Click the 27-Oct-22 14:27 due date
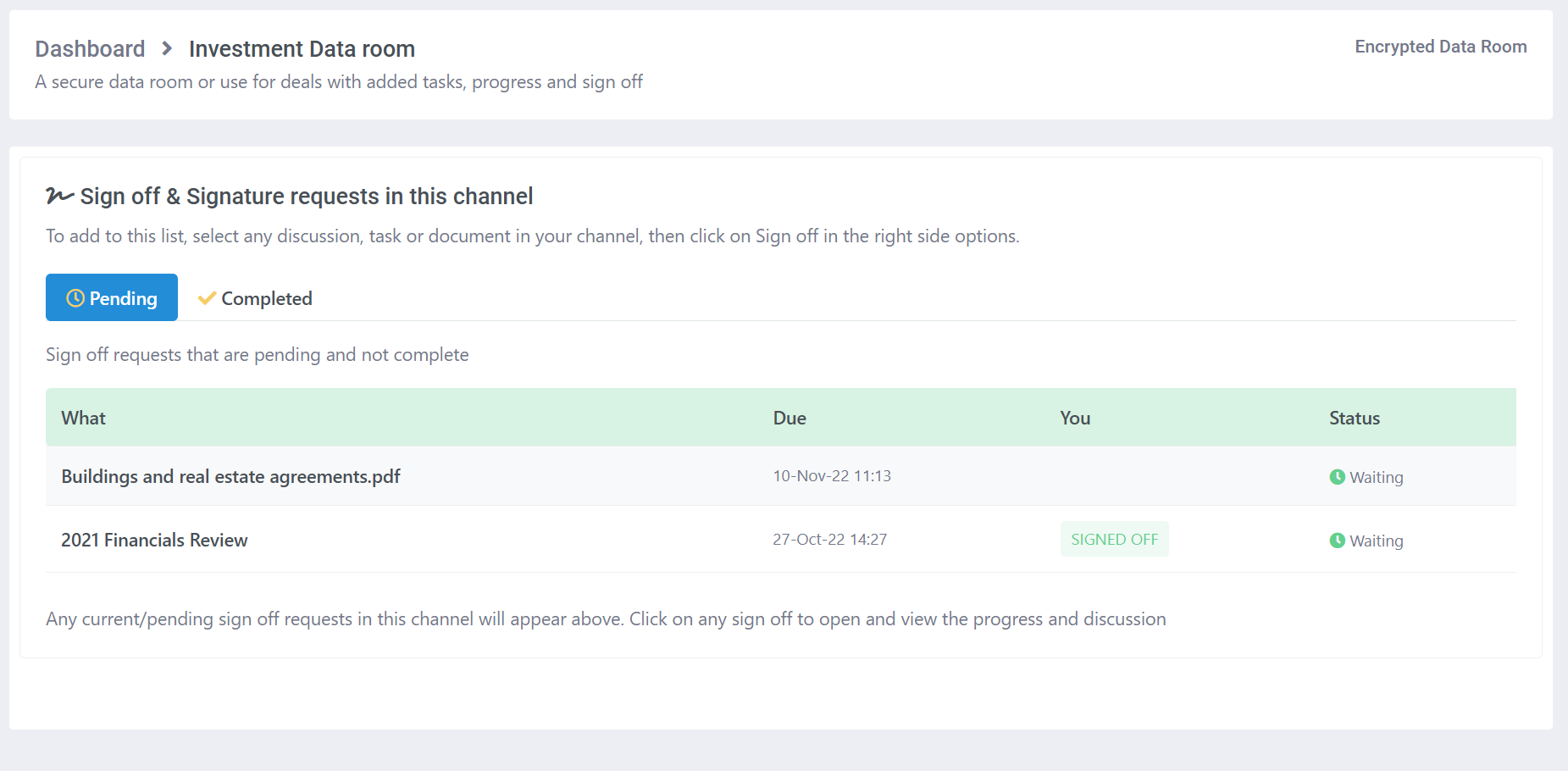 tap(829, 540)
